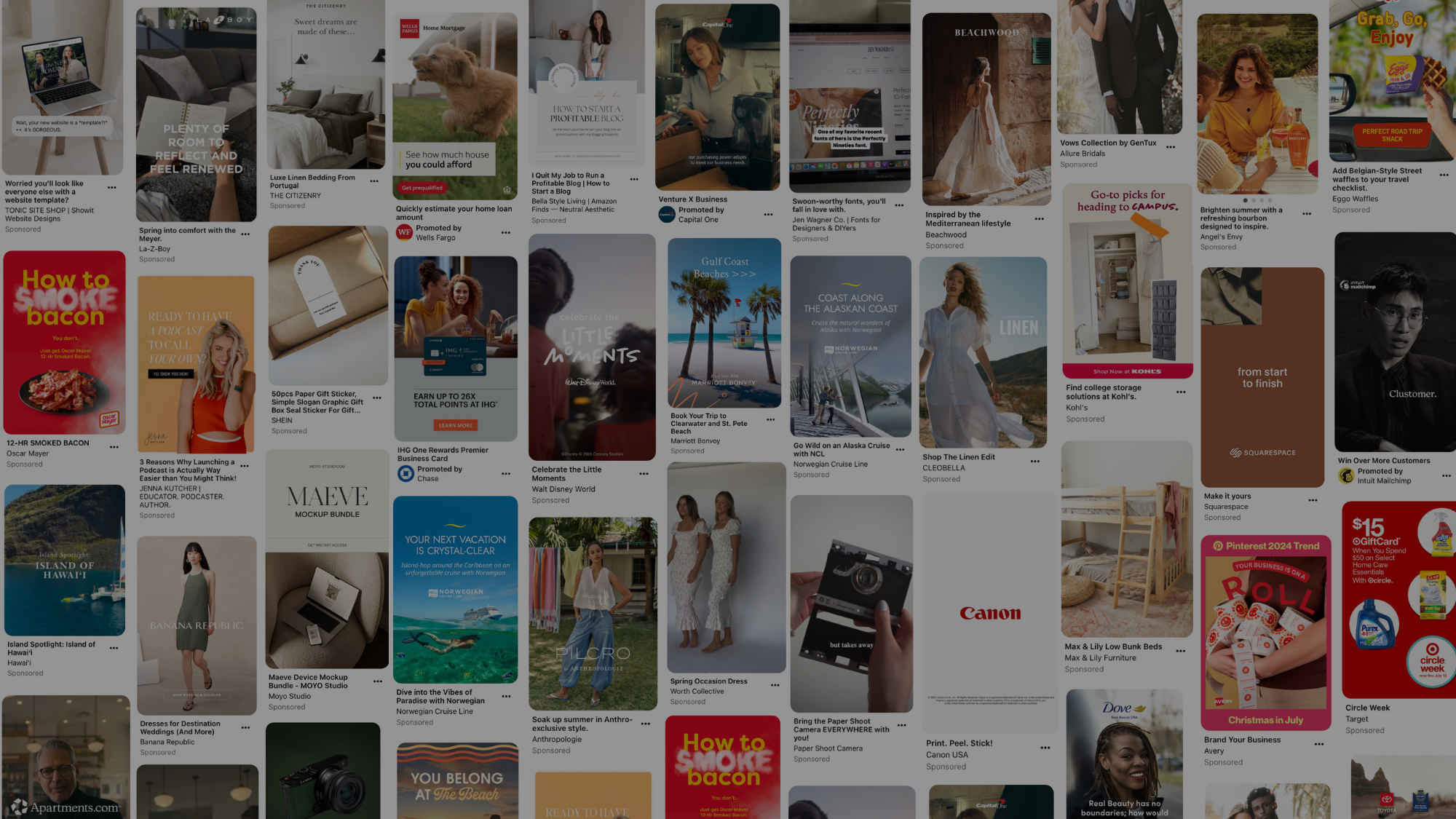Open options for Canon Print Peel Stick pin
Viewport: 1456px width, 819px height.
[x=1045, y=748]
